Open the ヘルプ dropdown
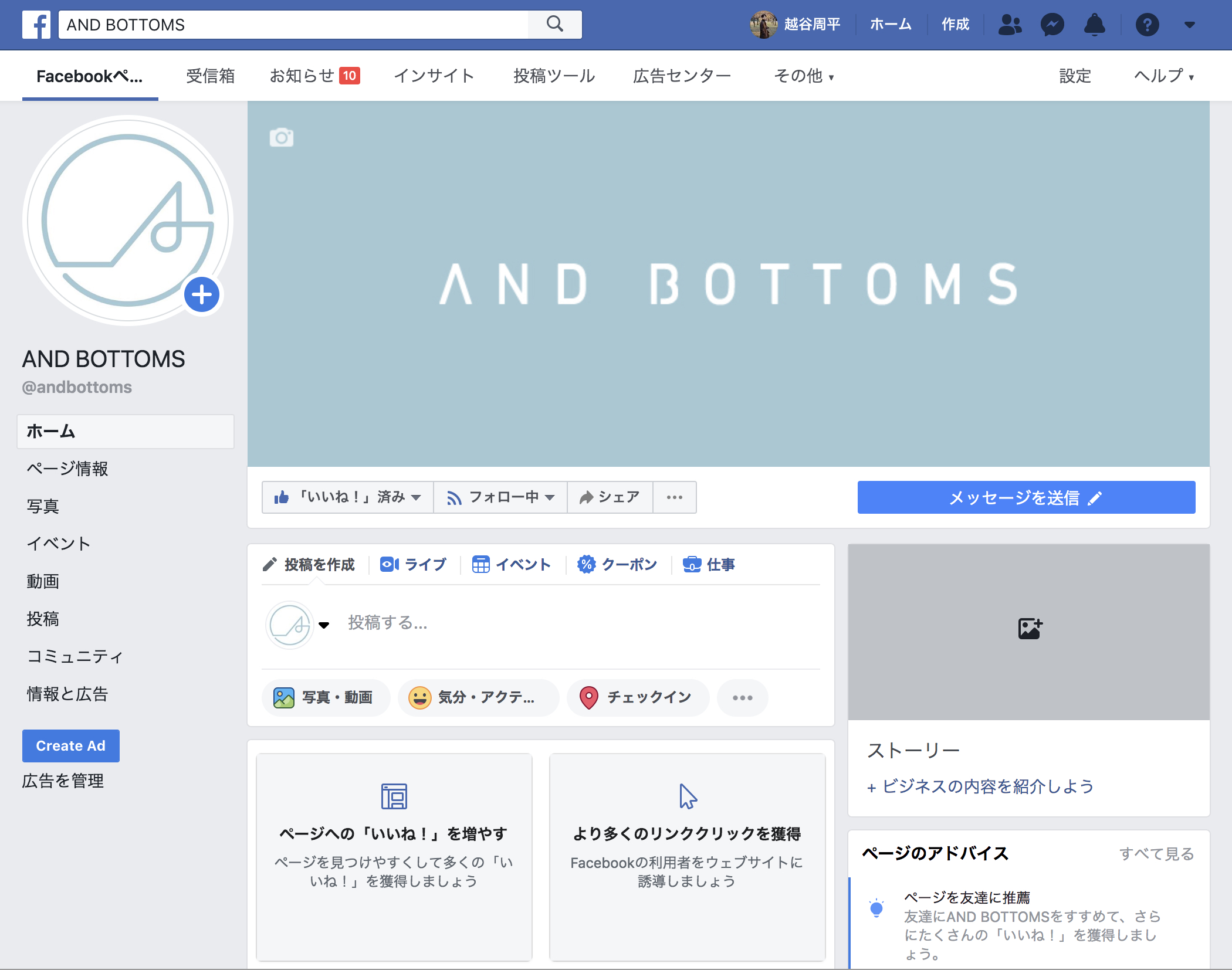This screenshot has height=970, width=1232. tap(1164, 76)
